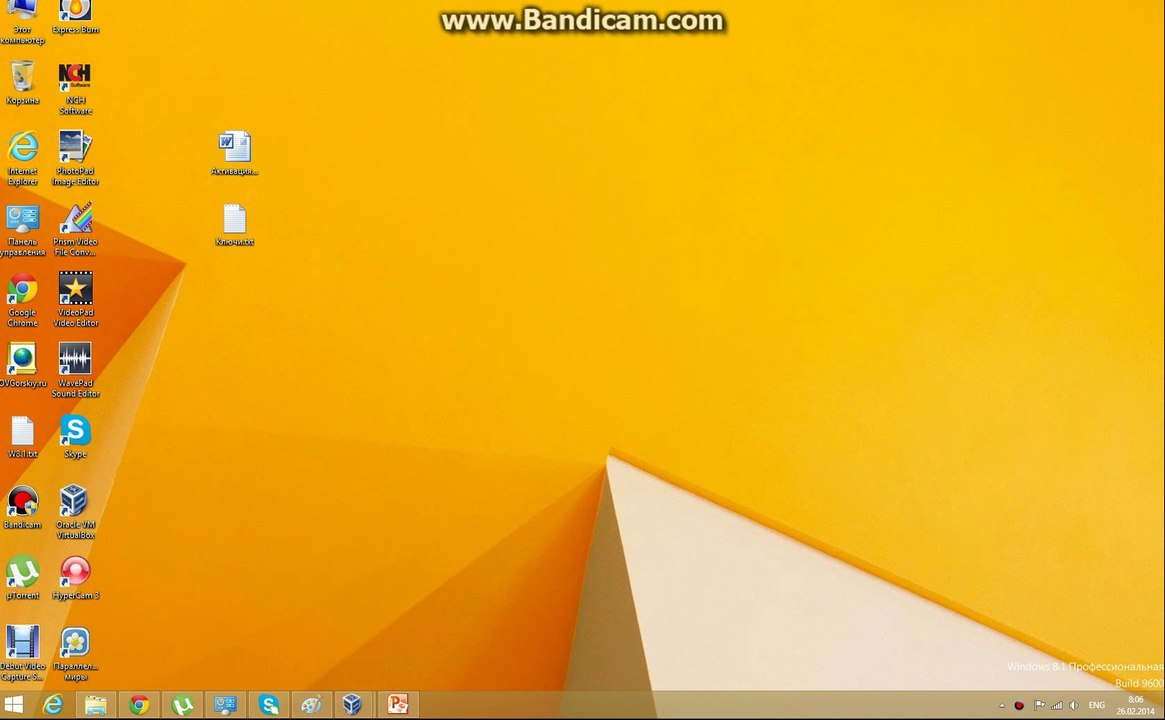Select the NCH Software desktop shortcut
The width and height of the screenshot is (1165, 720).
pos(75,88)
